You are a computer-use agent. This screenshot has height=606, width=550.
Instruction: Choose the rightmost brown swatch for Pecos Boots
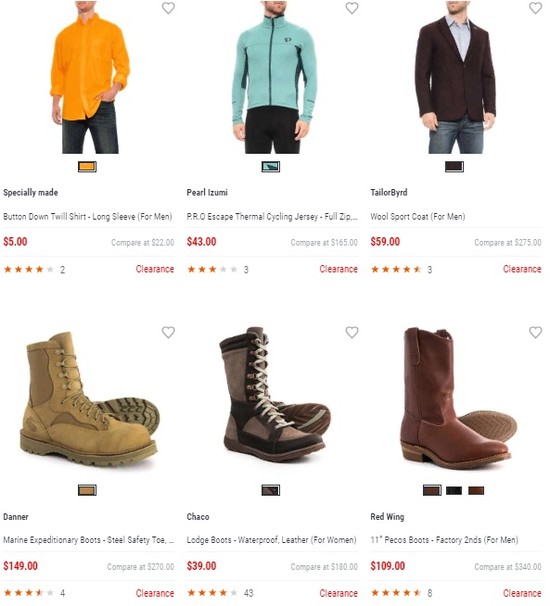(476, 490)
